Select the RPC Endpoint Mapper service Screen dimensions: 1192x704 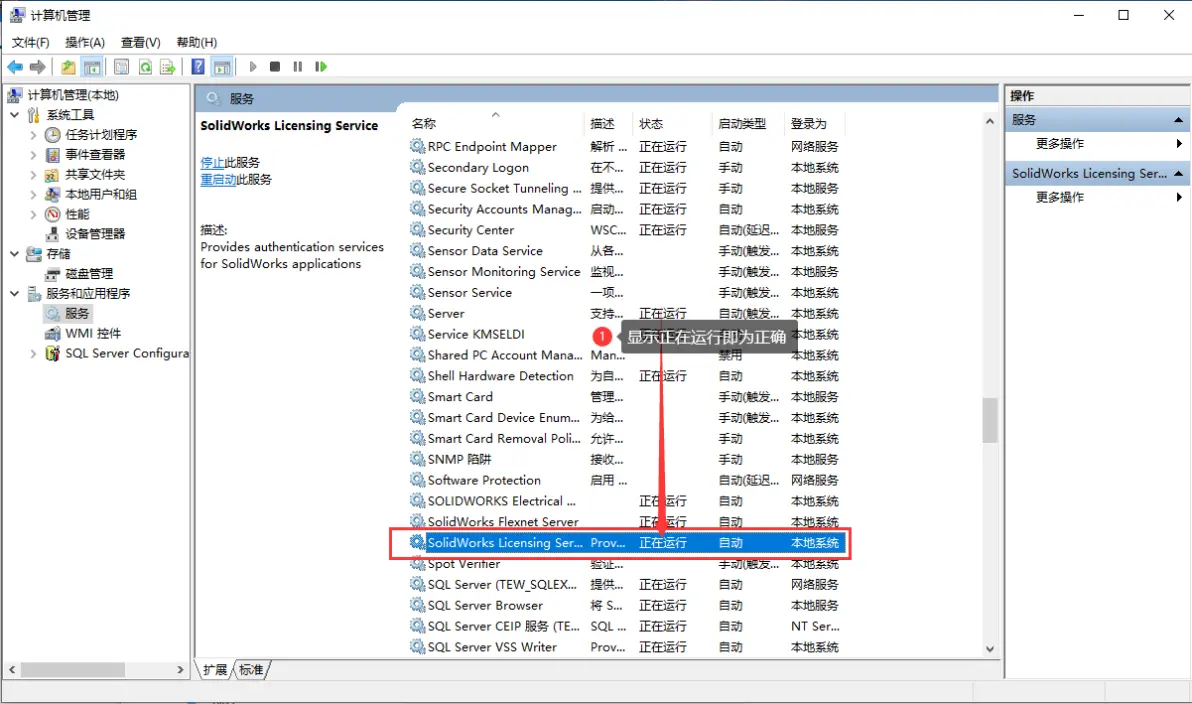[492, 147]
